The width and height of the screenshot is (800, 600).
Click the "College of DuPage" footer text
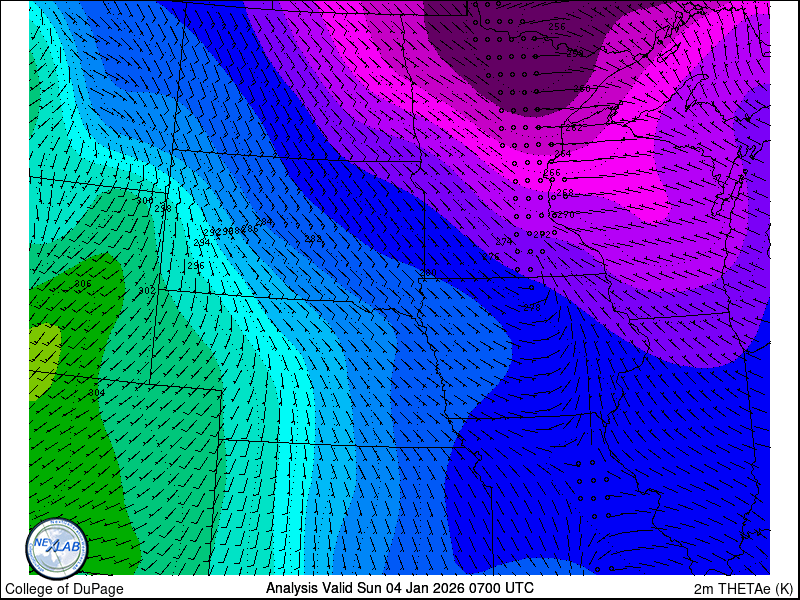[x=64, y=589]
